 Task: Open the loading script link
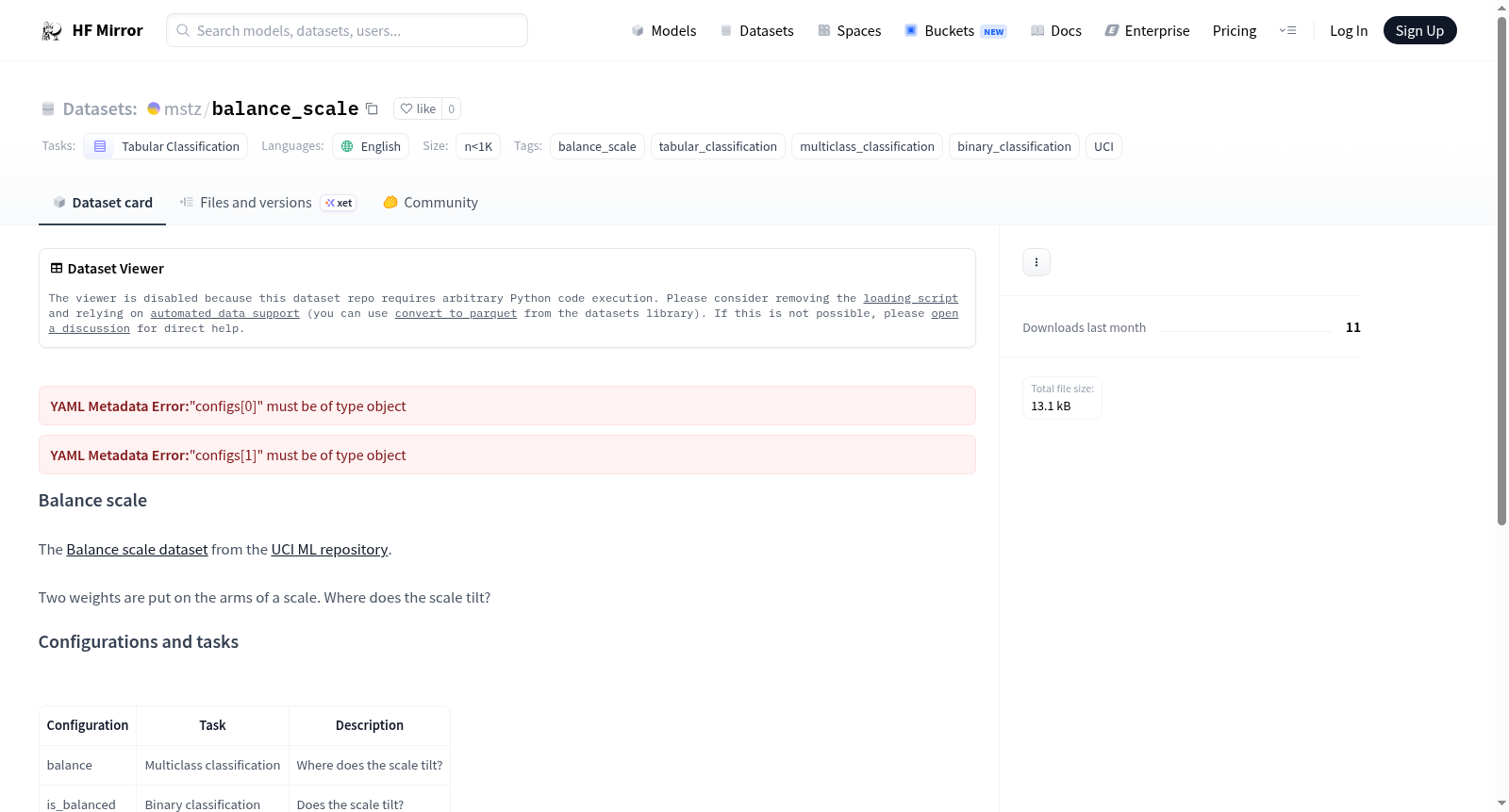(x=910, y=298)
